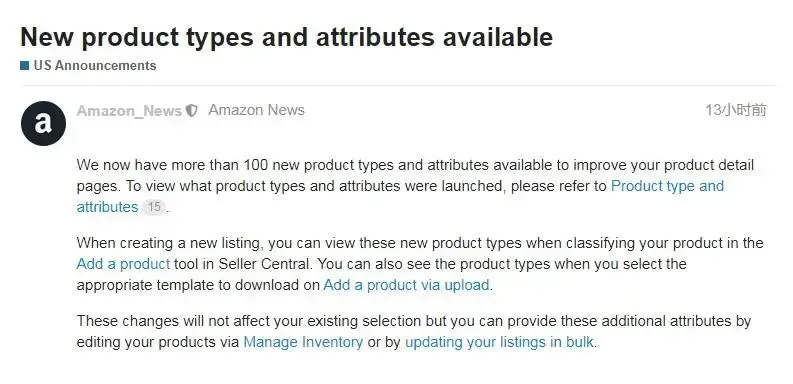Viewport: 793px width, 384px height.
Task: Open the Amazon_News username profile
Action: [x=129, y=111]
